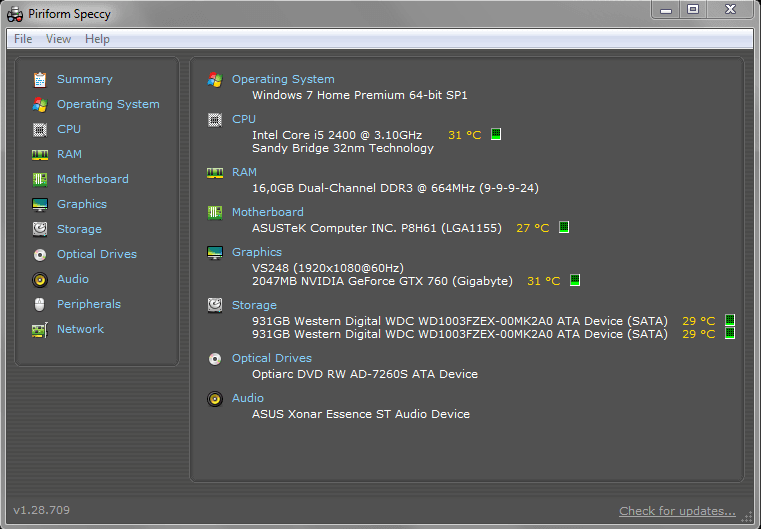Image resolution: width=761 pixels, height=529 pixels.
Task: Click the Motherboard icon in sidebar
Action: coord(40,179)
